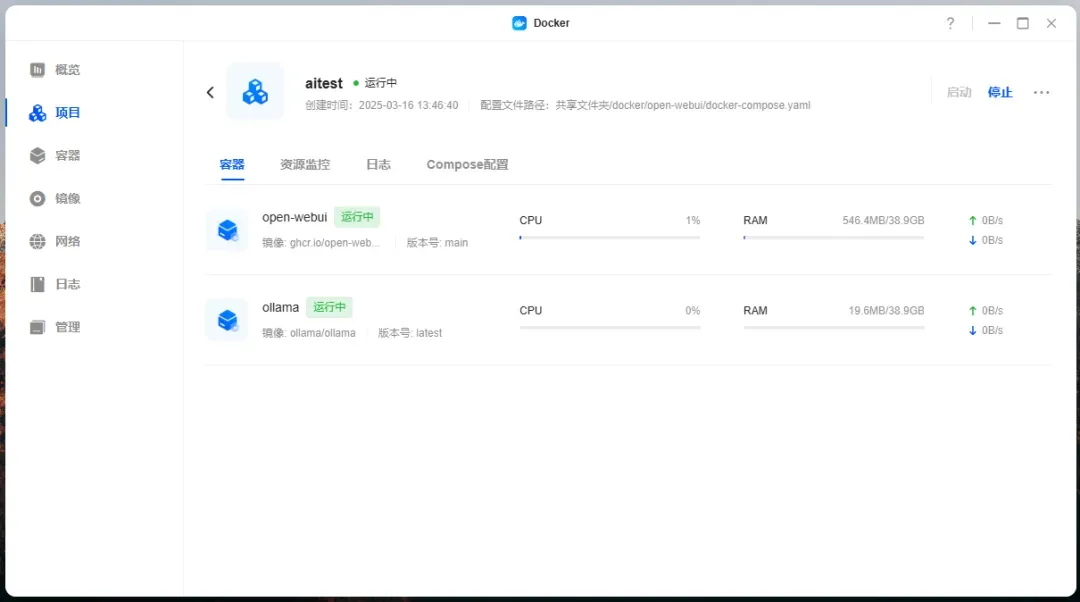The height and width of the screenshot is (602, 1080).
Task: Open the 镜像 images icon in sidebar
Action: point(37,198)
